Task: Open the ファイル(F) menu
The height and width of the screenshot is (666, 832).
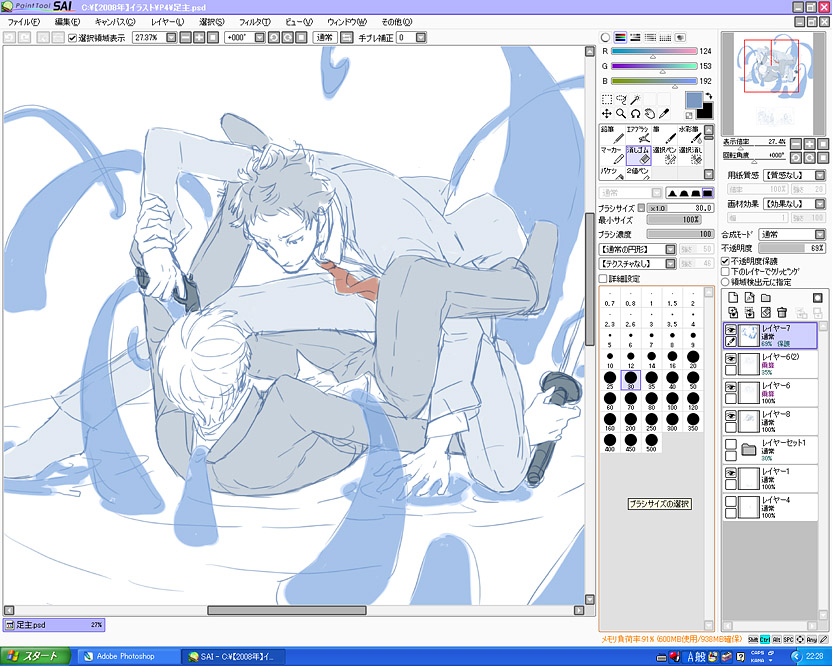Action: coord(23,22)
